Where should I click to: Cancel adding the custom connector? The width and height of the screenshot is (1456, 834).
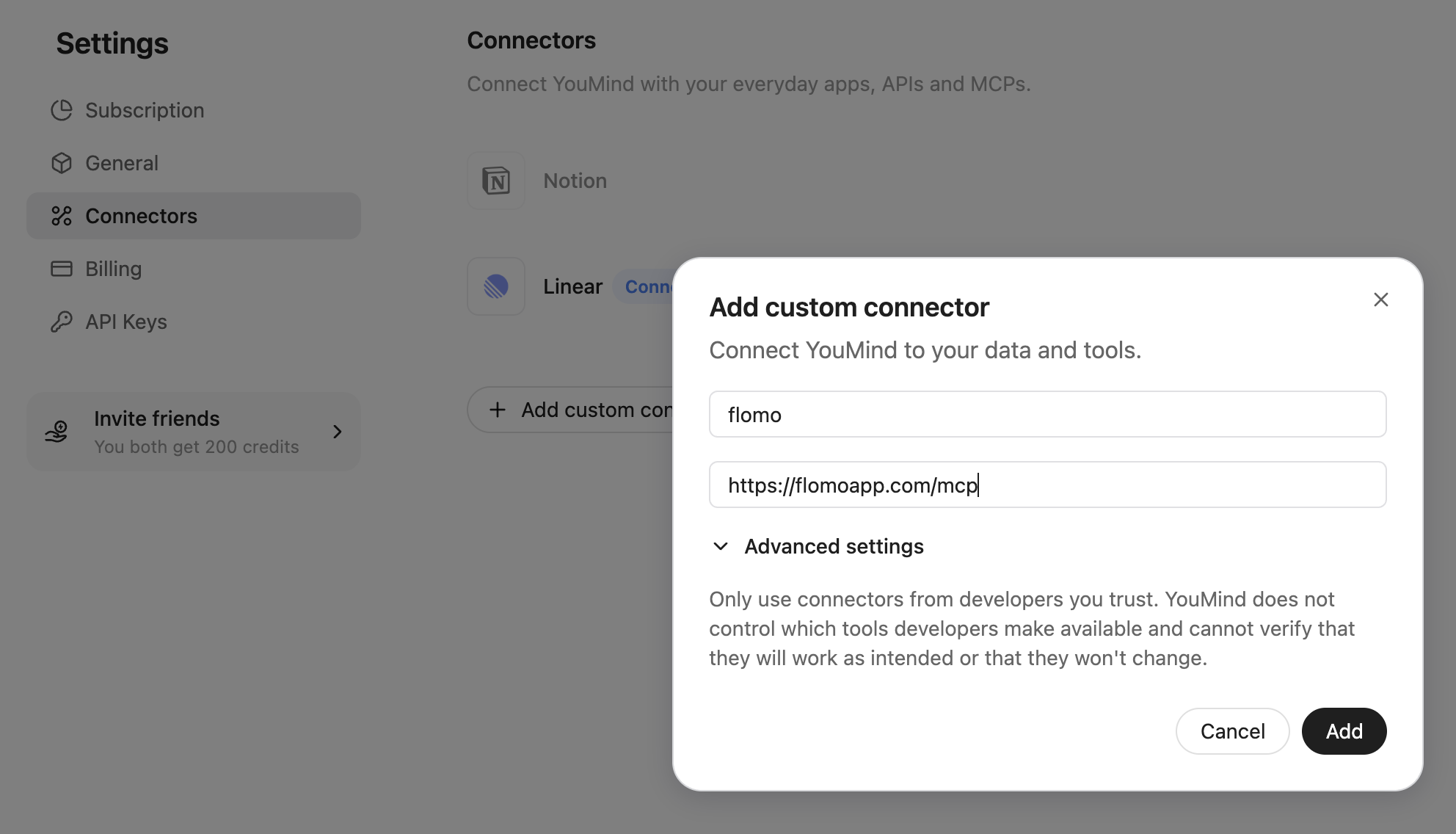(1232, 731)
